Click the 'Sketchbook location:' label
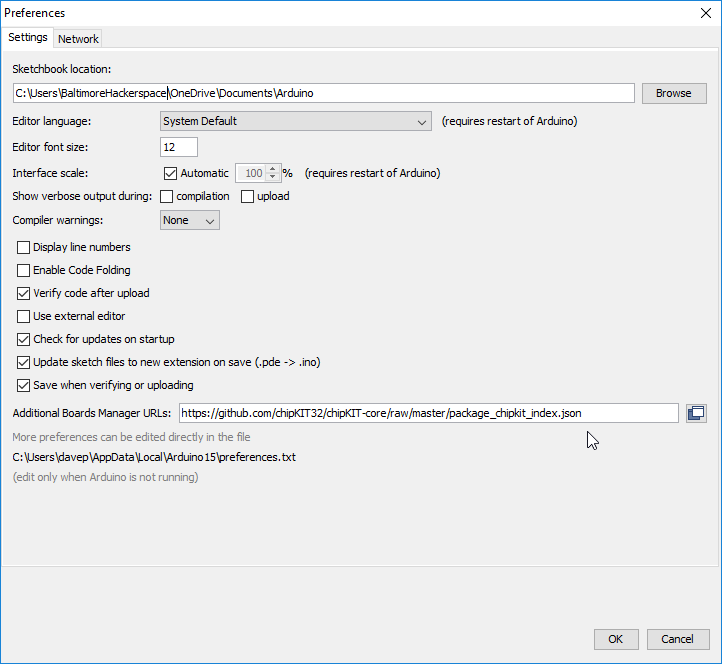Viewport: 722px width, 664px height. pos(62,69)
